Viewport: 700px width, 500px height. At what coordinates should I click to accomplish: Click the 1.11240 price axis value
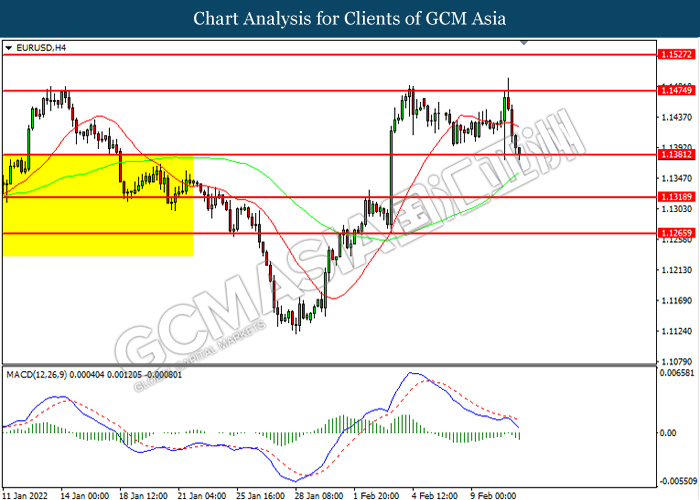[x=677, y=331]
